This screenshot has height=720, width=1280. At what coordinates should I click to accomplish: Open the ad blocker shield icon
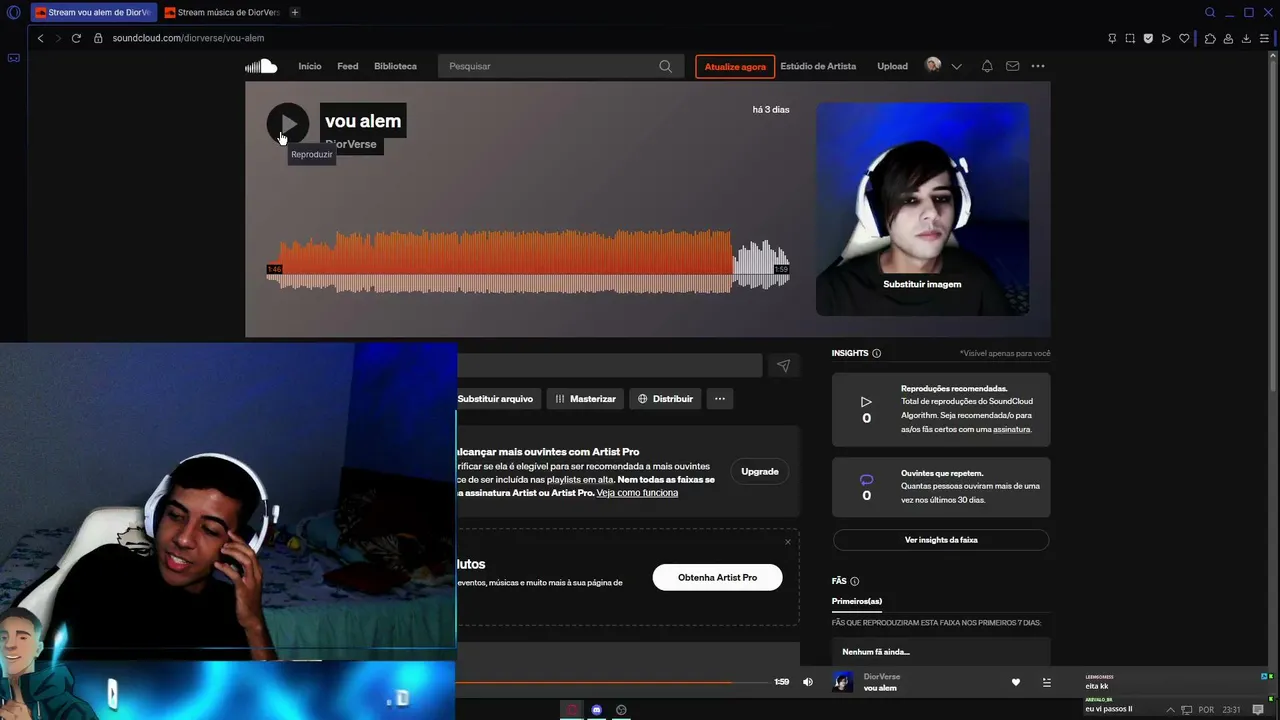pos(1148,38)
